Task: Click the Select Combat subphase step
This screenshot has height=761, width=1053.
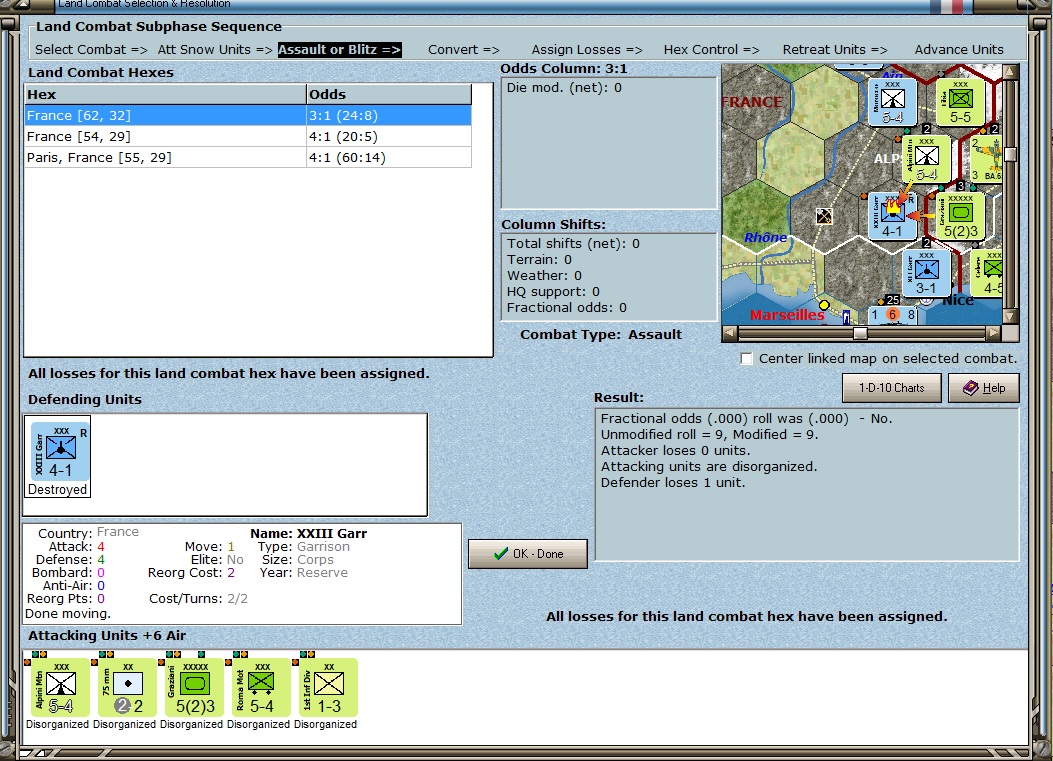Action: tap(91, 50)
